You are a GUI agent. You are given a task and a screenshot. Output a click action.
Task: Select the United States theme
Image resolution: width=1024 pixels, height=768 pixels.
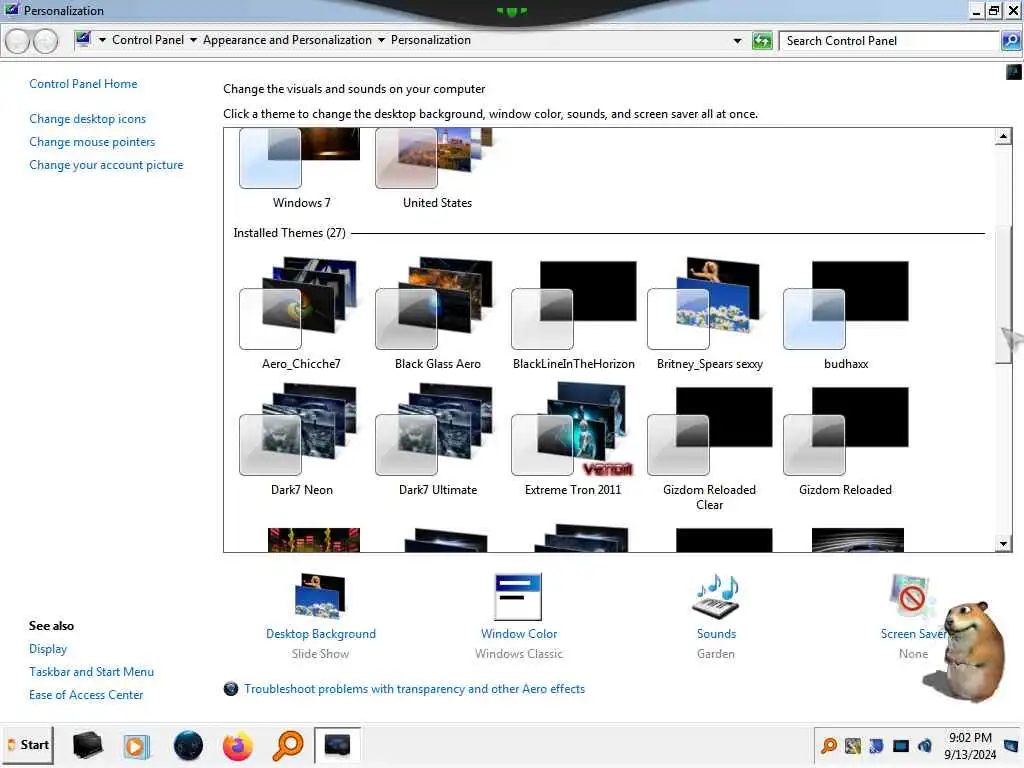(x=437, y=168)
